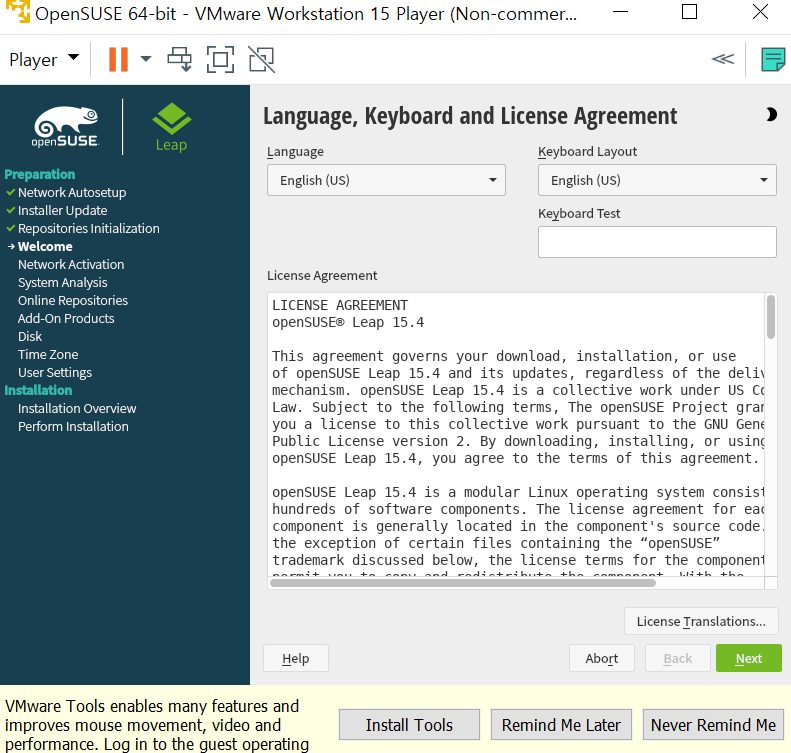Image resolution: width=791 pixels, height=753 pixels.
Task: Focus the Keyboard Test input field
Action: (657, 242)
